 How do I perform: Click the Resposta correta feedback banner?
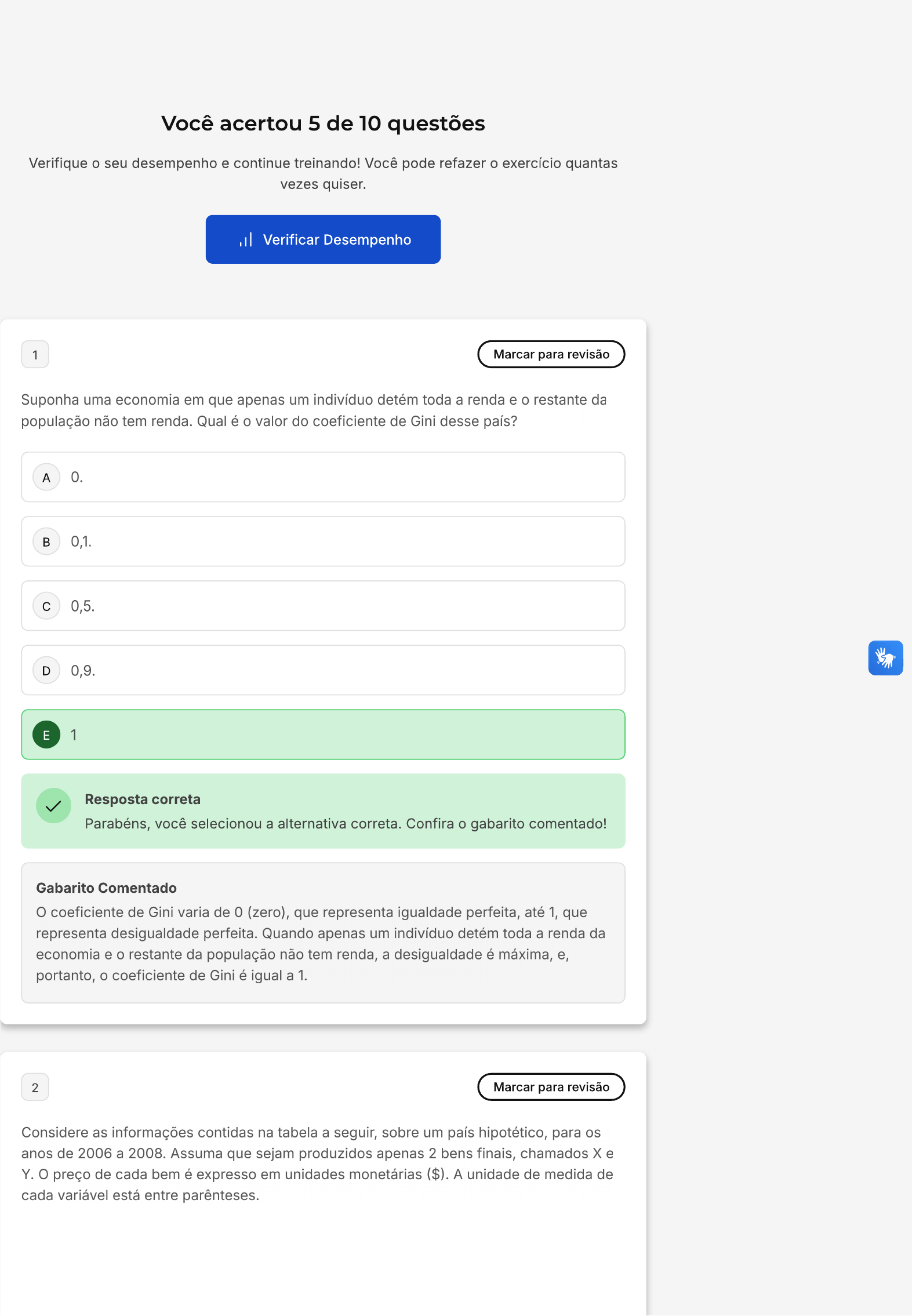pos(323,811)
